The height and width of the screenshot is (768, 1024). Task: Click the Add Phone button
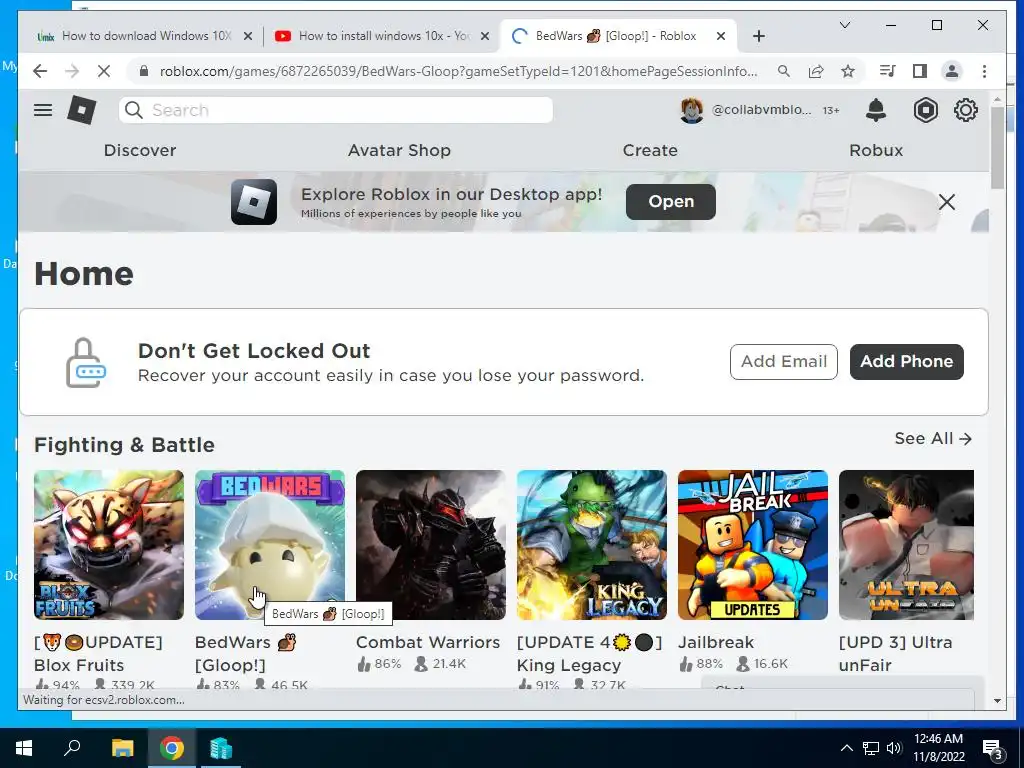[906, 362]
